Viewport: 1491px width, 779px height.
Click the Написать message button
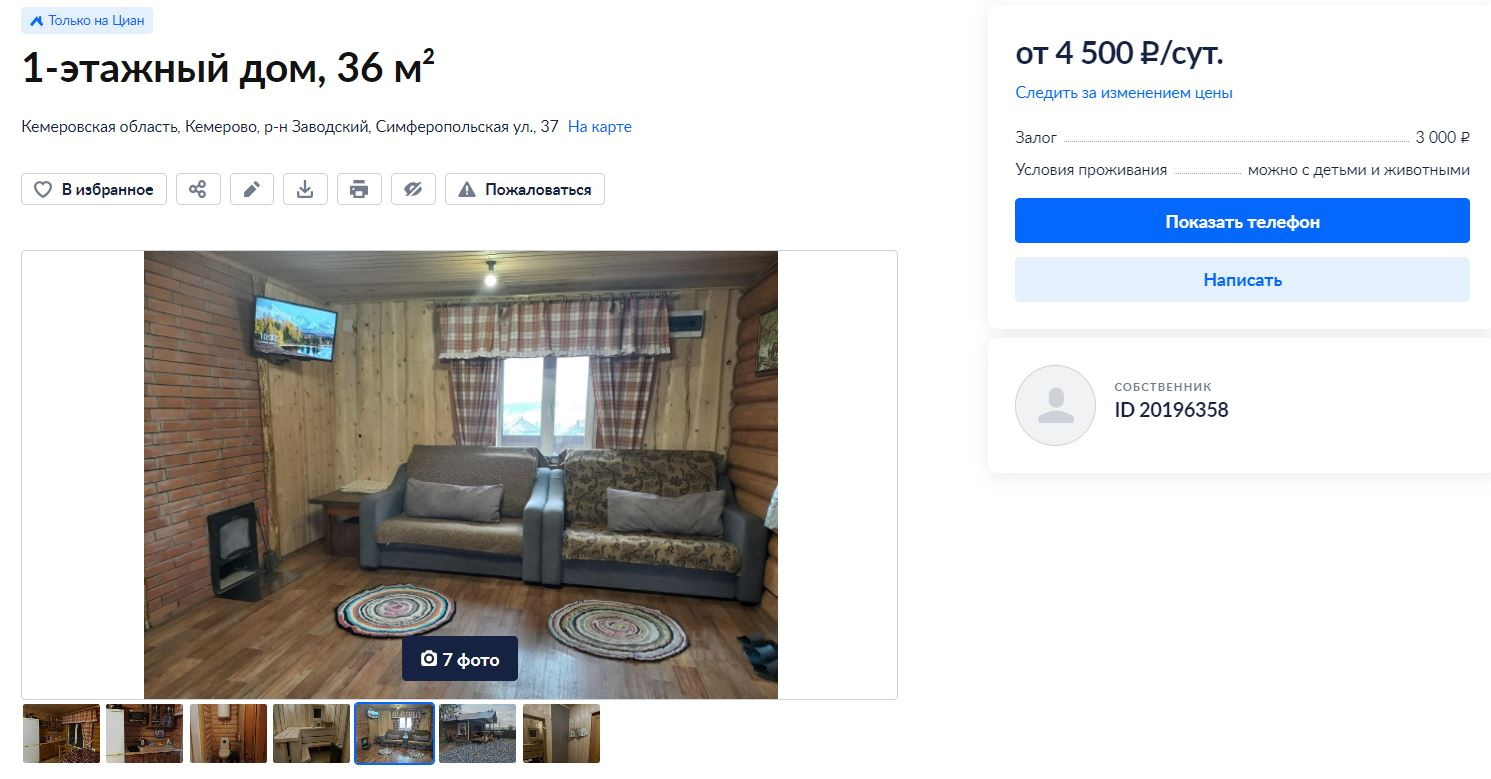pyautogui.click(x=1242, y=280)
